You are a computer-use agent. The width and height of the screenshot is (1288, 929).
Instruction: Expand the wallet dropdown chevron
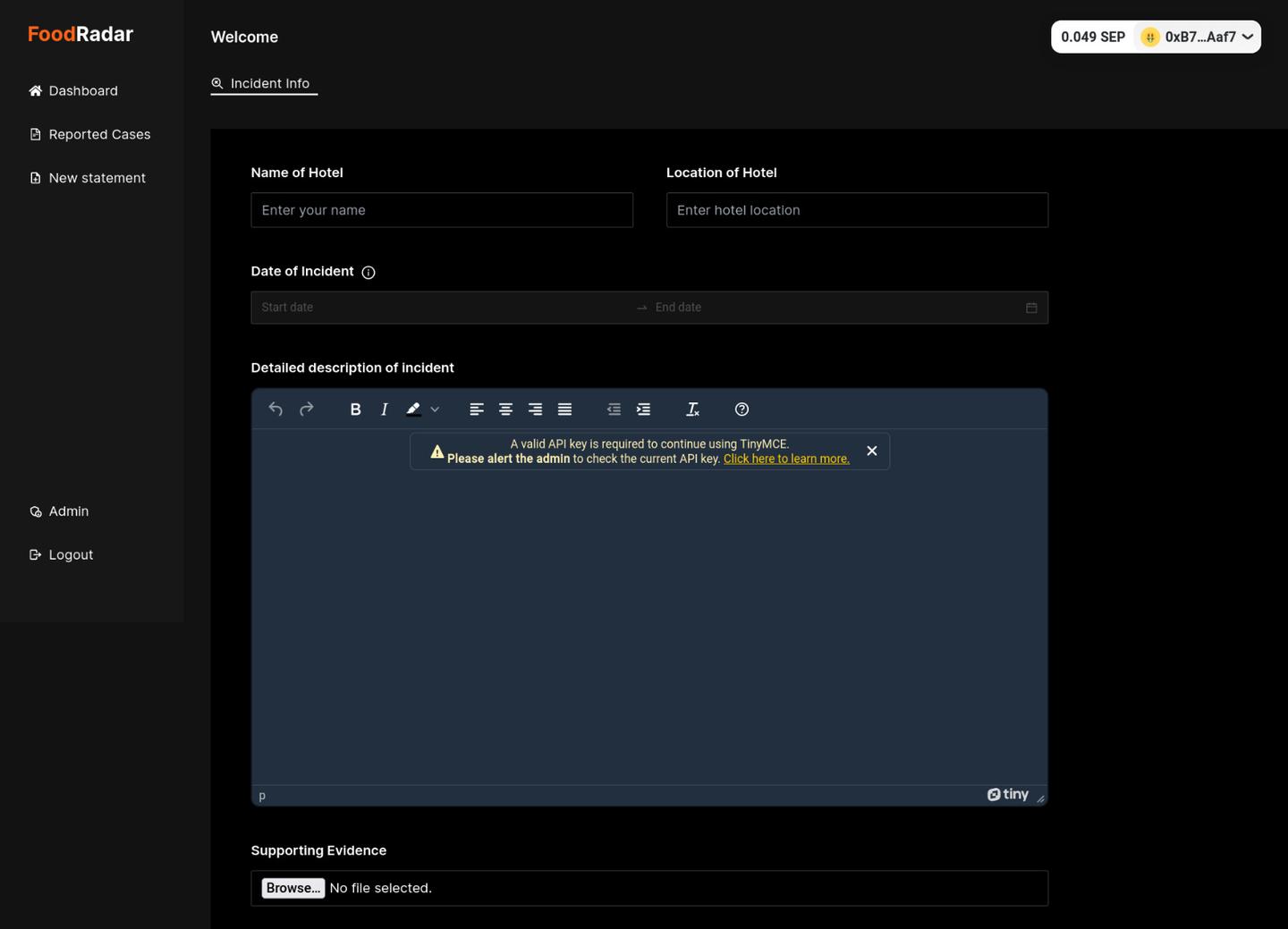pyautogui.click(x=1248, y=37)
